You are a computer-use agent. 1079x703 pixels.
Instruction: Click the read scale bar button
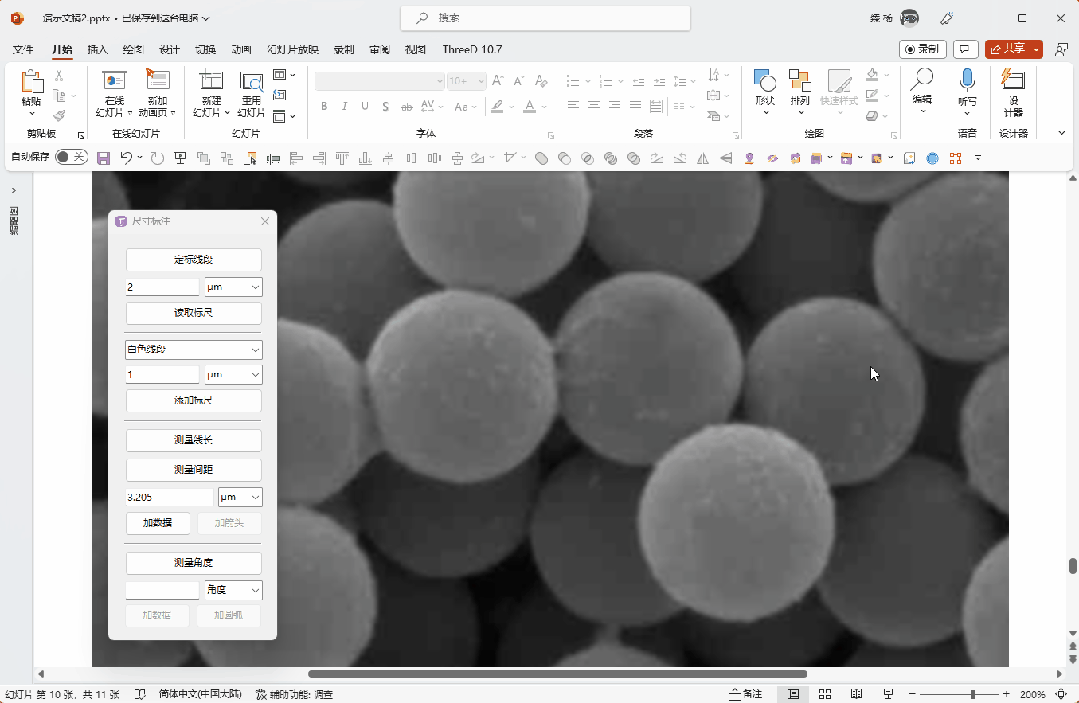[x=193, y=313]
